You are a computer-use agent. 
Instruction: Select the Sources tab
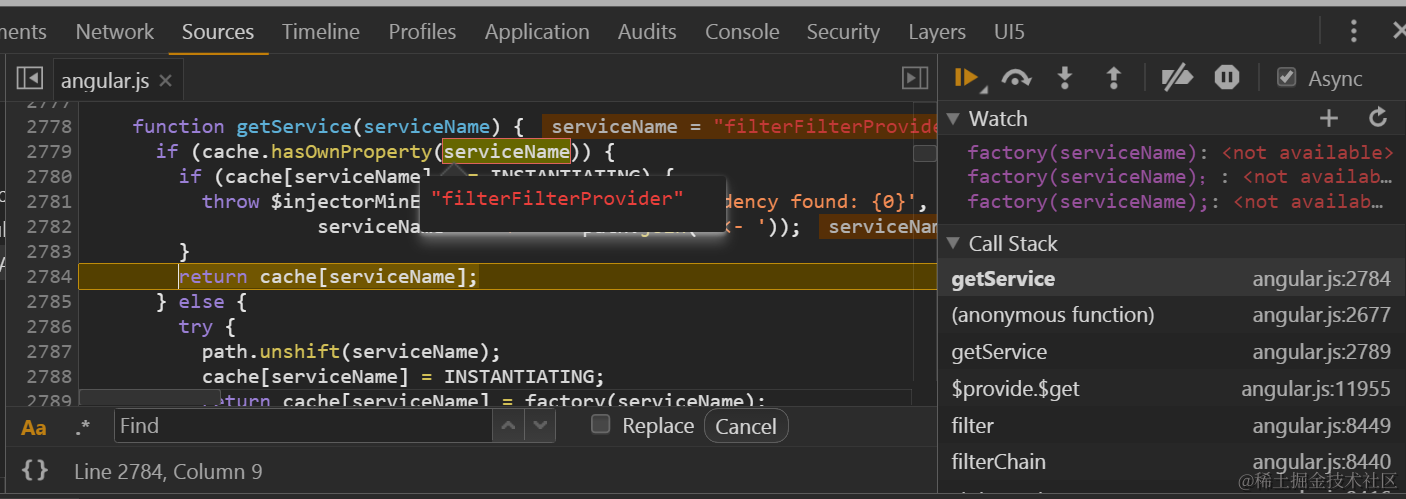point(218,32)
